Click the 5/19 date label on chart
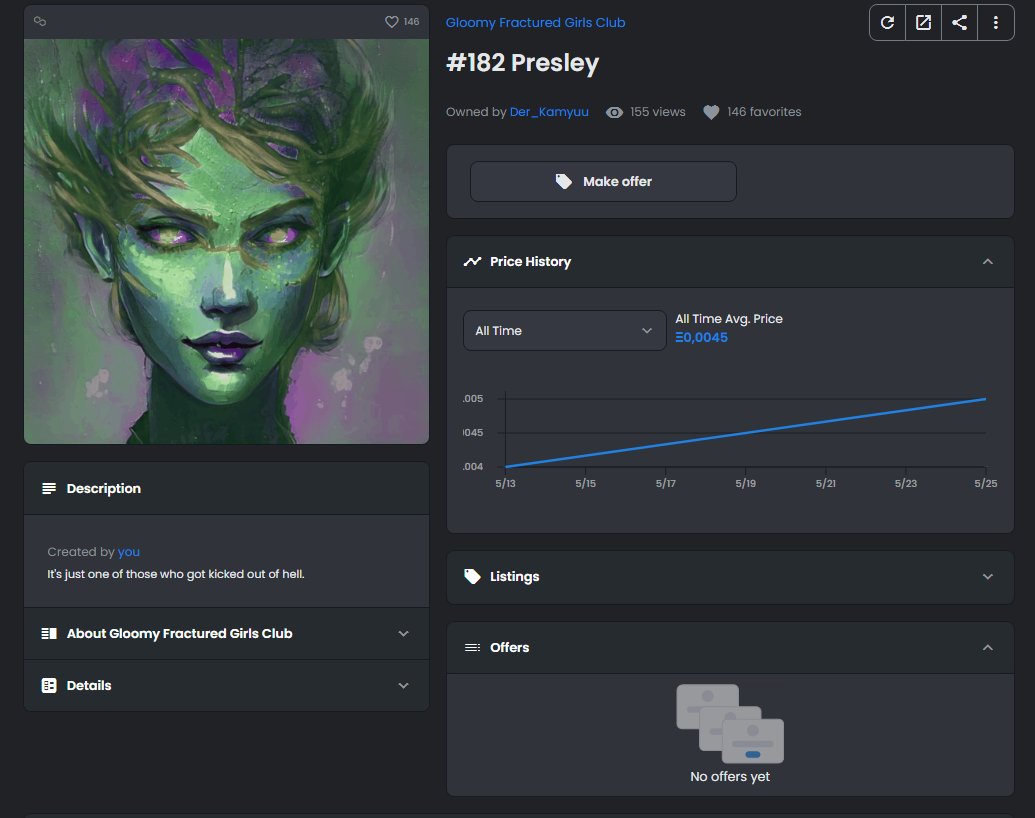The image size is (1035, 818). [745, 483]
